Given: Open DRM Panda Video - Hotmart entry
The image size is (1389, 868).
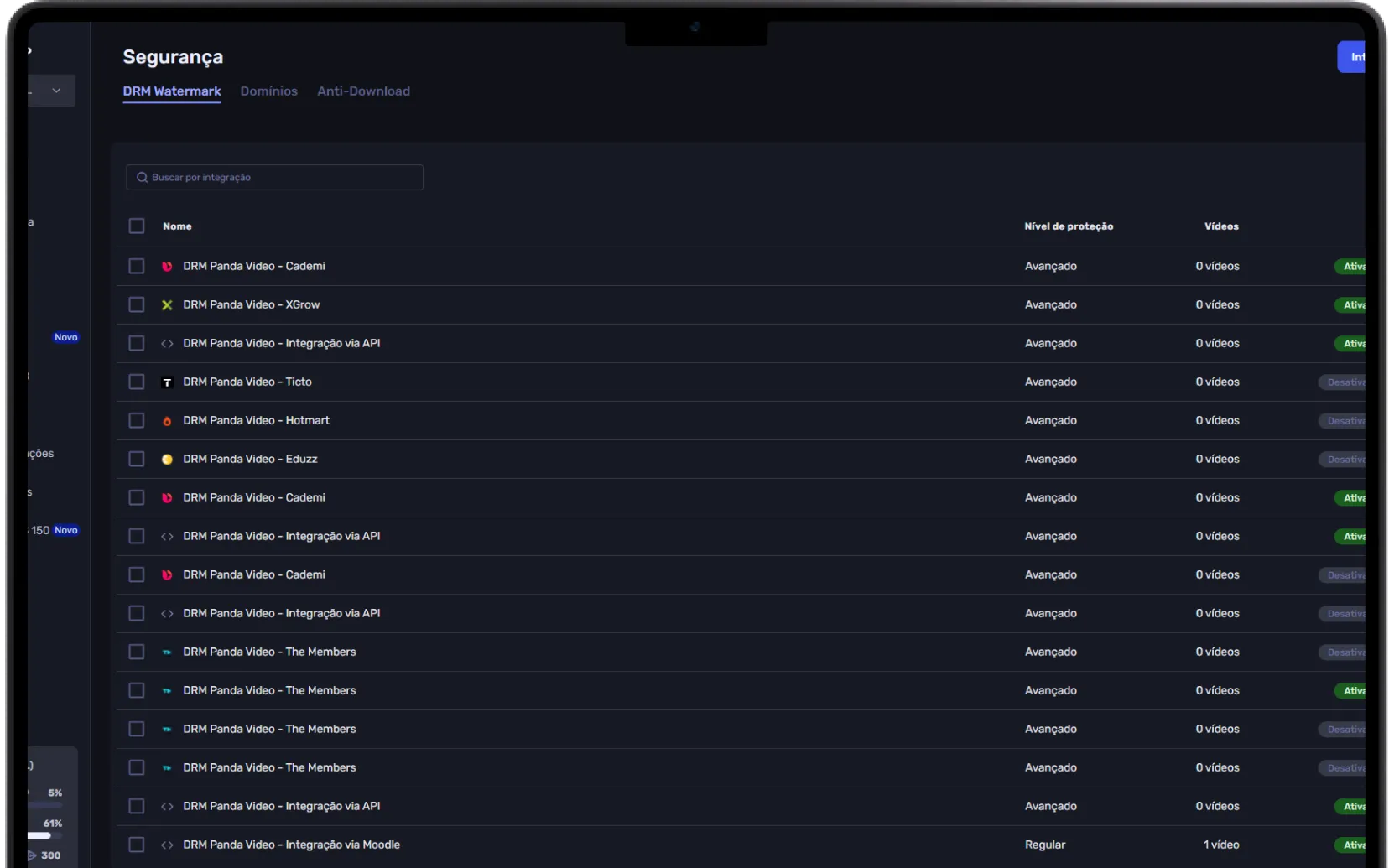Looking at the screenshot, I should pyautogui.click(x=256, y=421).
